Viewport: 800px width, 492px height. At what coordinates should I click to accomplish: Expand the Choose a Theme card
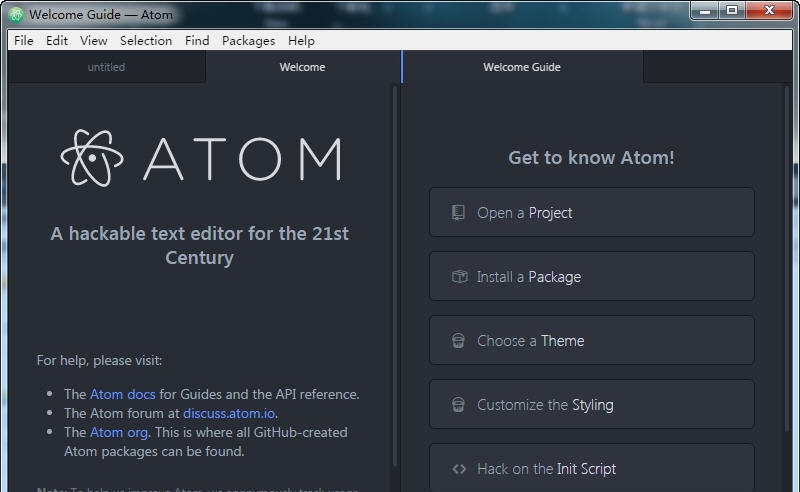pos(592,340)
